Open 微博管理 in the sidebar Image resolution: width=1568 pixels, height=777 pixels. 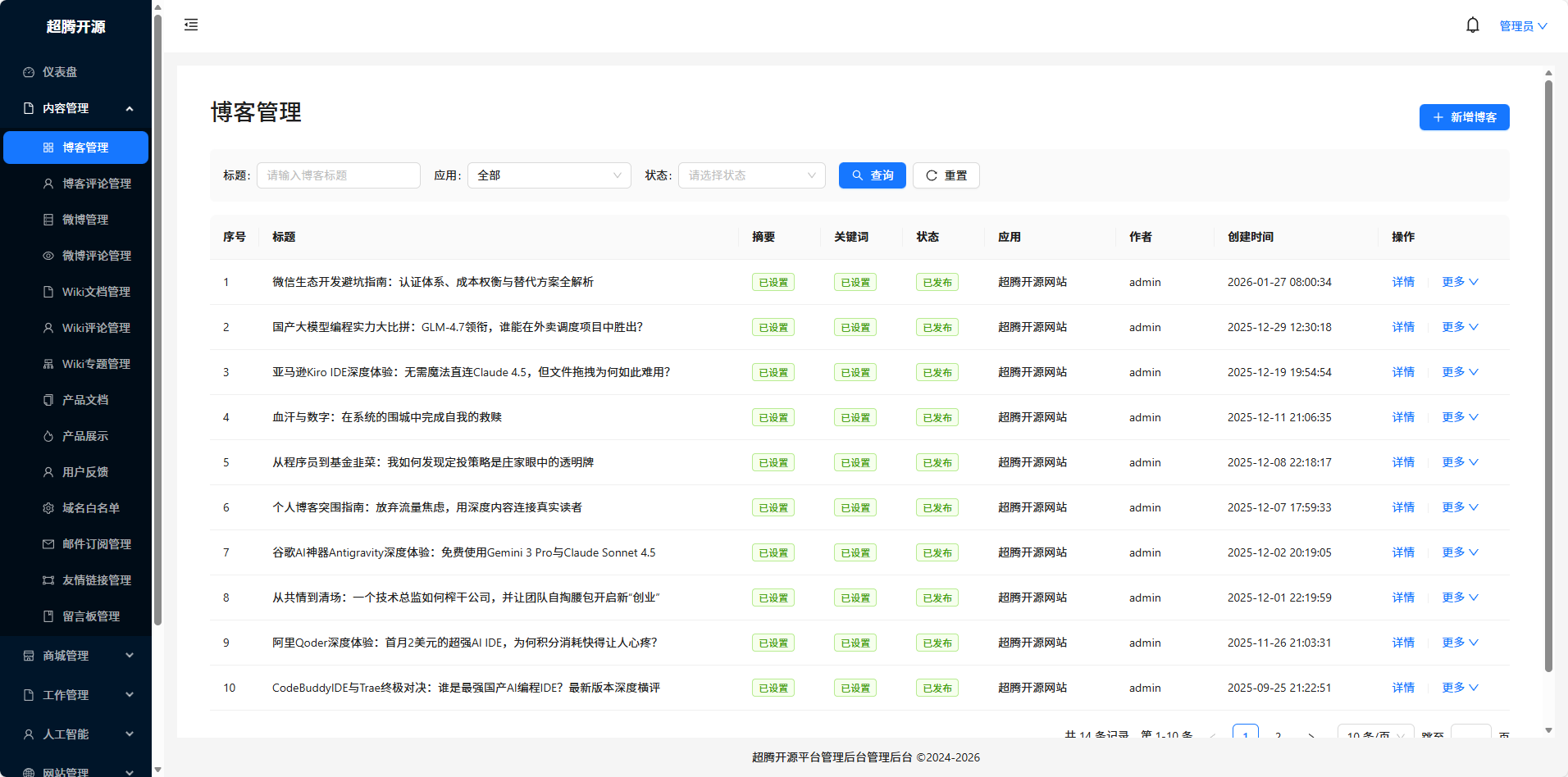point(85,219)
